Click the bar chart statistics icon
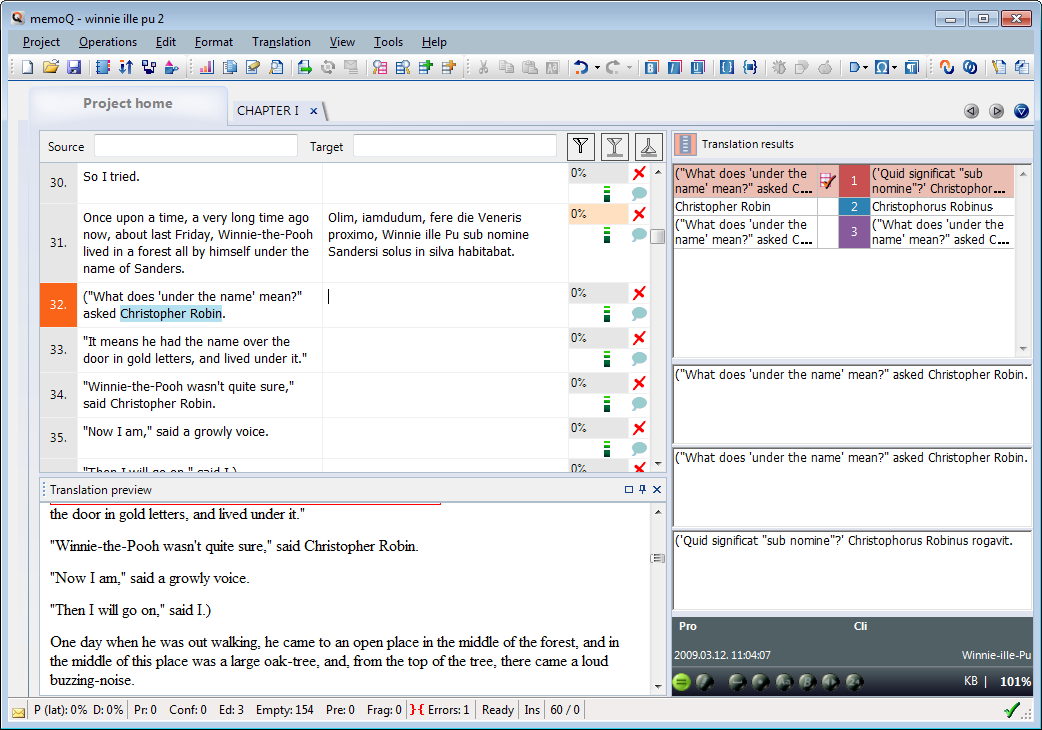 [207, 67]
